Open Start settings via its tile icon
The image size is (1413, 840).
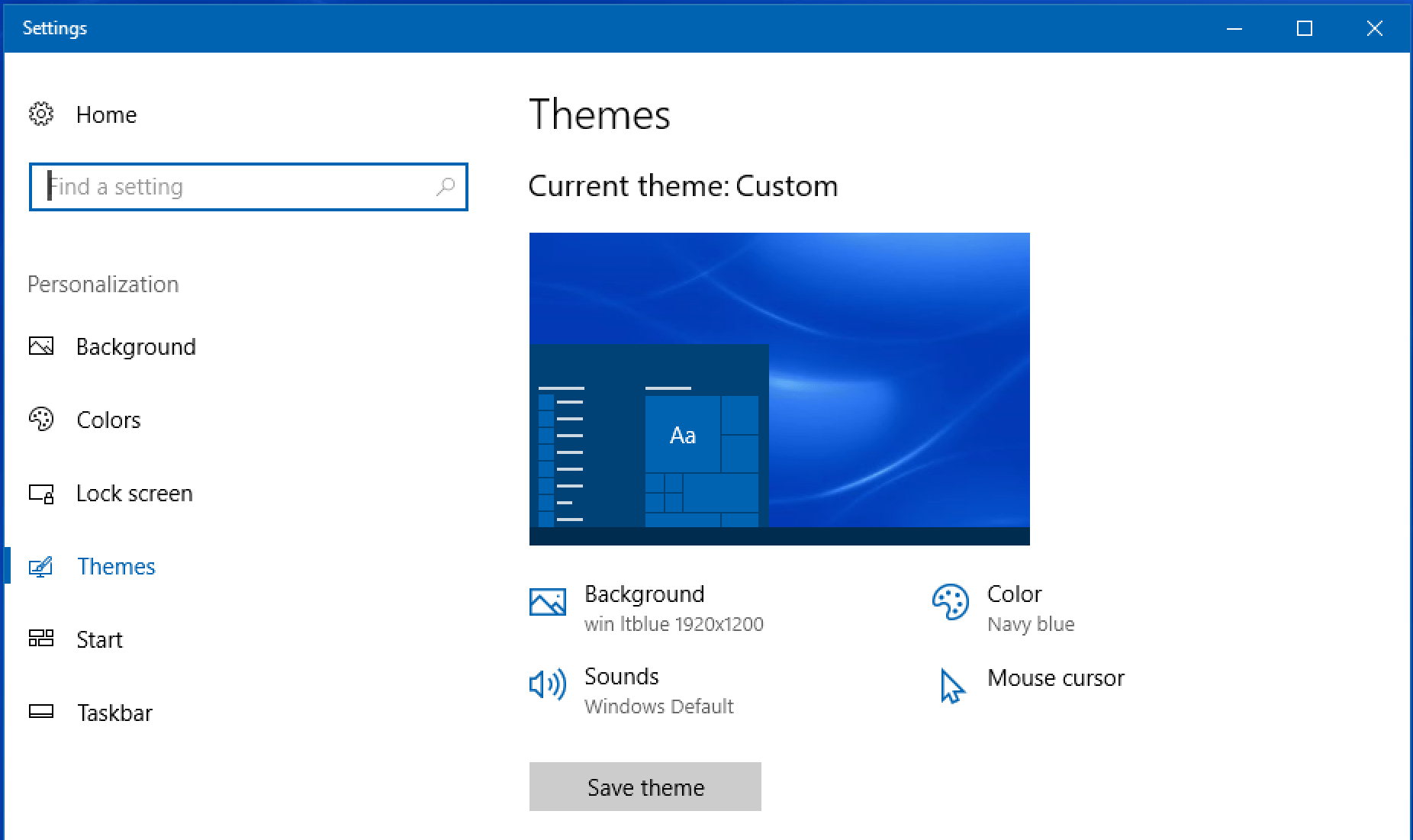point(42,639)
